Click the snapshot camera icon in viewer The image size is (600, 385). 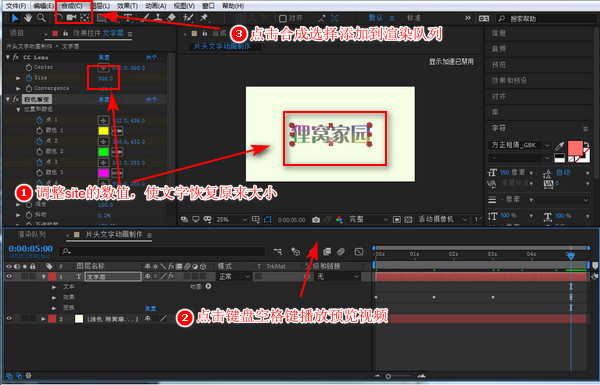[x=316, y=220]
